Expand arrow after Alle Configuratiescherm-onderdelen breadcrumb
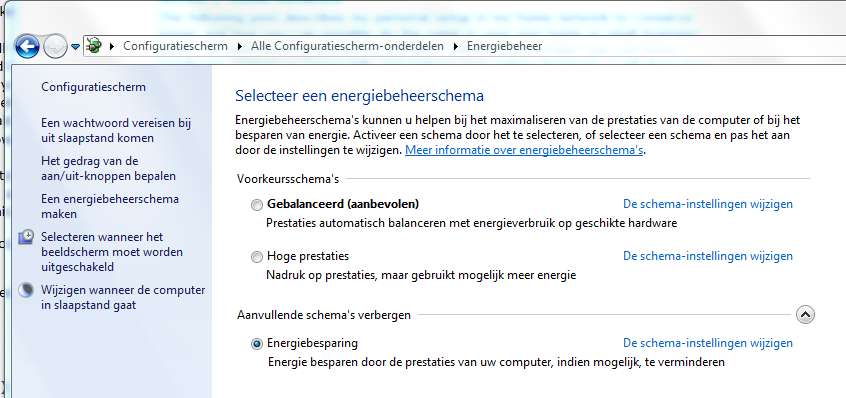This screenshot has width=846, height=398. [x=455, y=46]
